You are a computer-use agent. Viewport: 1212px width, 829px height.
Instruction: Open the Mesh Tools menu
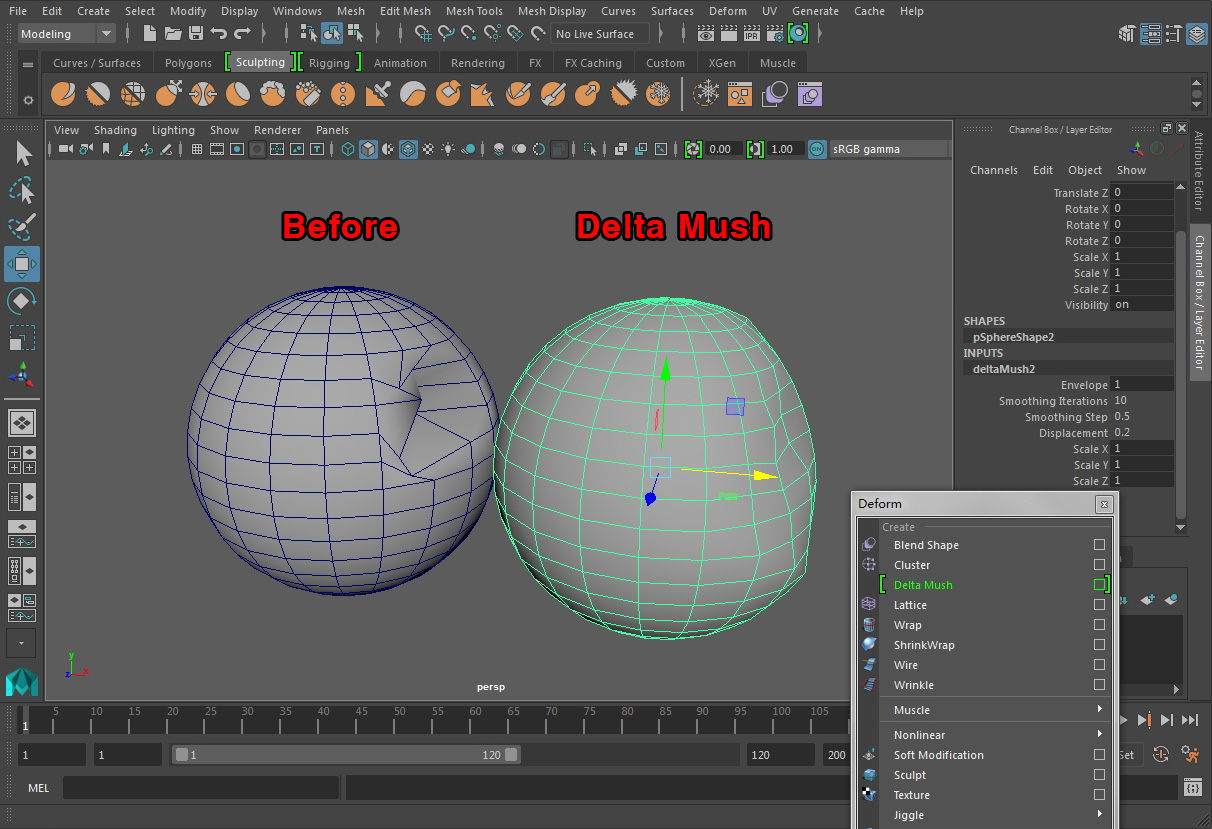pos(474,11)
